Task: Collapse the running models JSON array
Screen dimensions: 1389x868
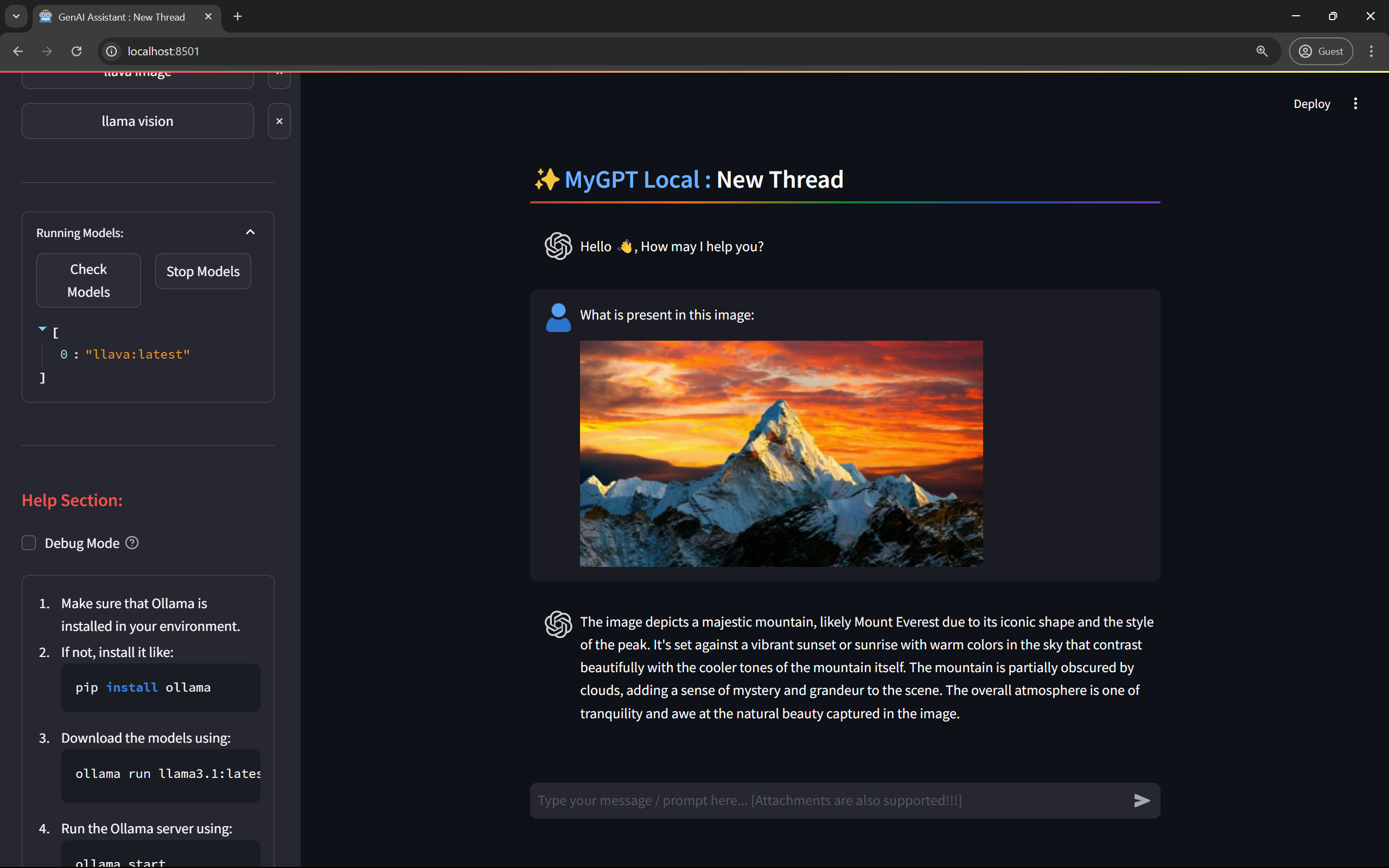Action: (x=42, y=329)
